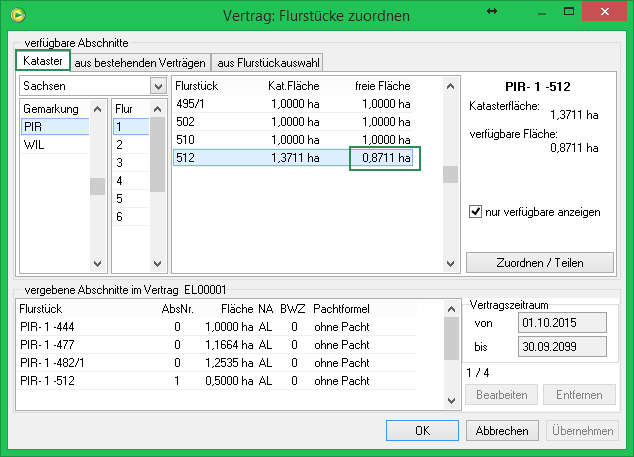
Task: Cancel via the Abbrechen button
Action: point(502,431)
